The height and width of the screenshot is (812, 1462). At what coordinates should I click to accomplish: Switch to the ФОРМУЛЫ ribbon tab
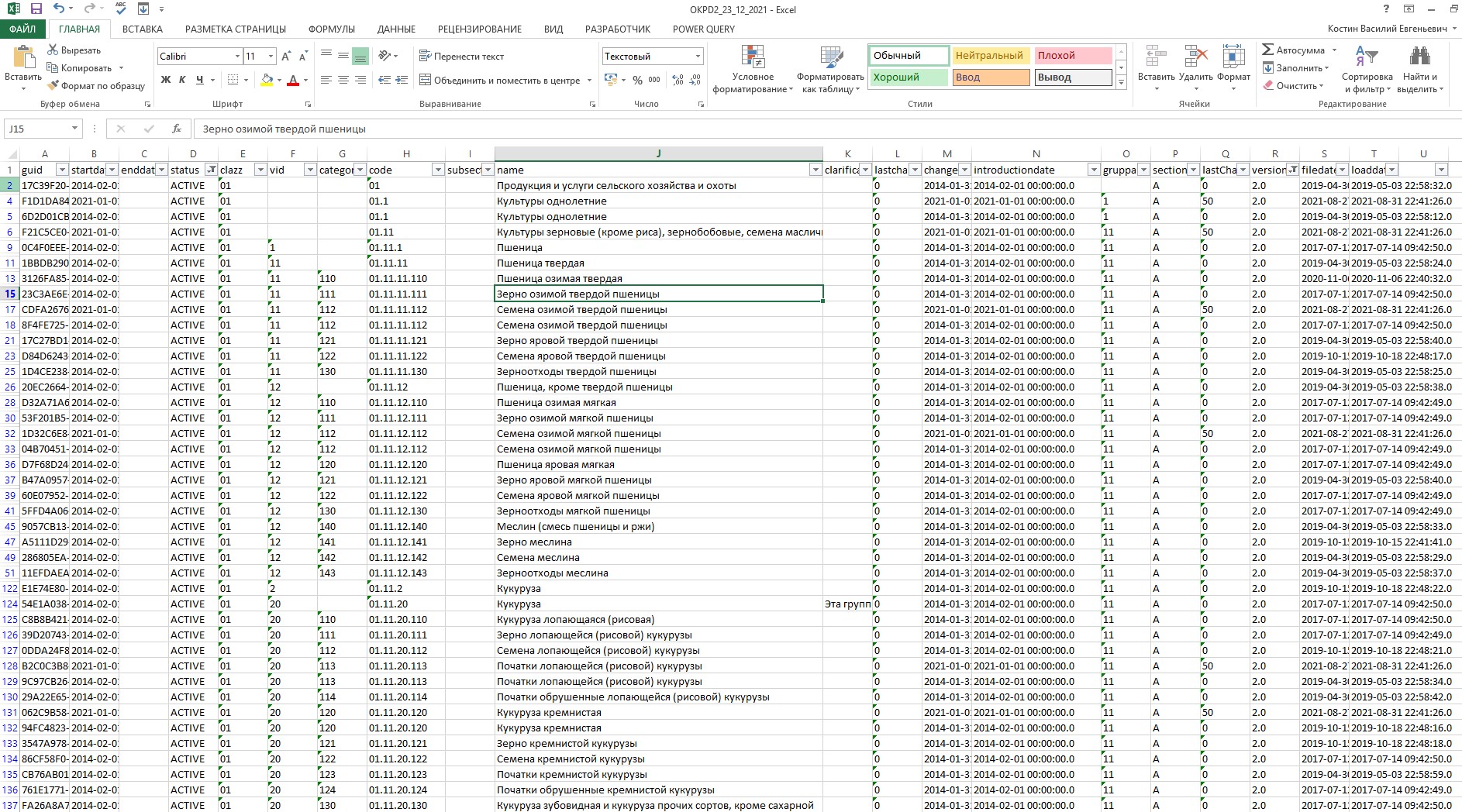[331, 29]
